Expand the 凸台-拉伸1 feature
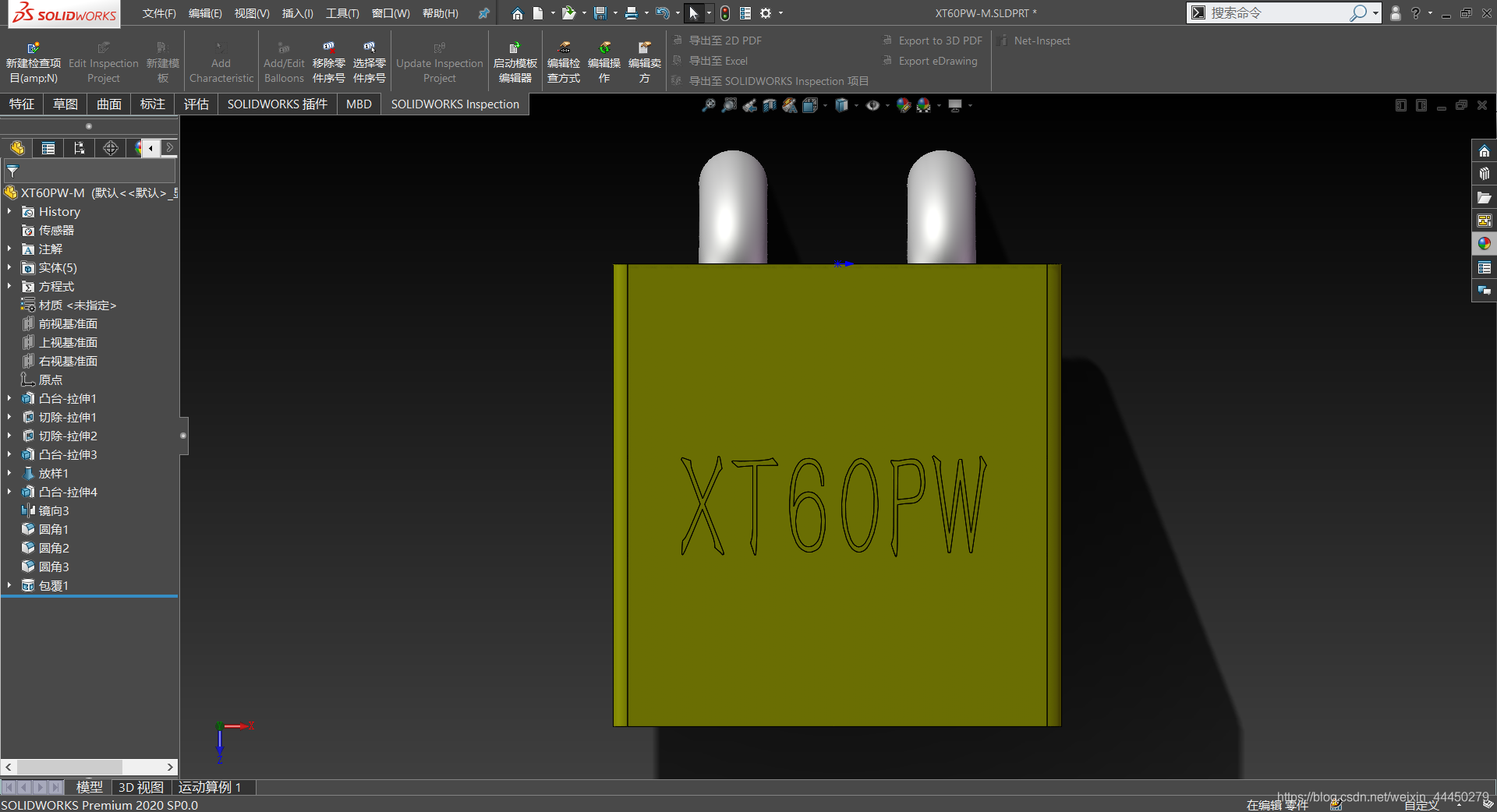 click(9, 398)
